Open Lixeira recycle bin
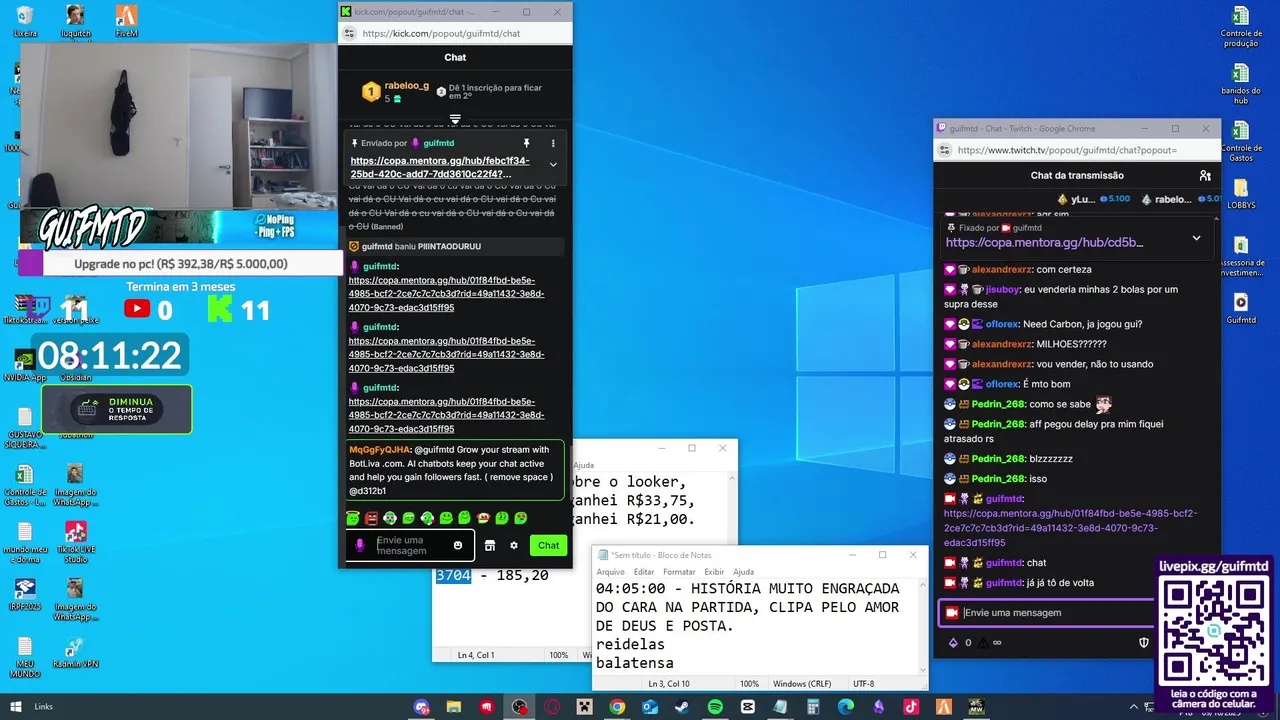The height and width of the screenshot is (720, 1280). tap(25, 21)
